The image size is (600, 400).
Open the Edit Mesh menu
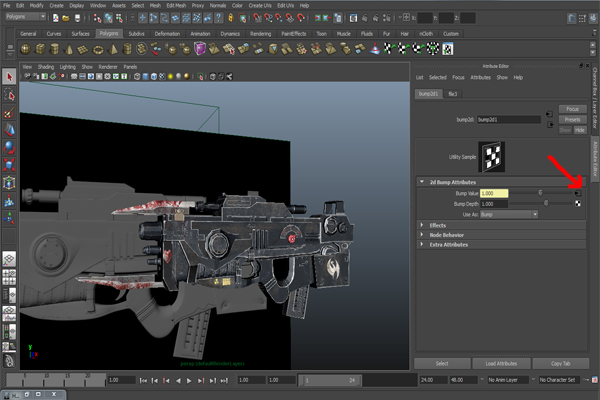[x=176, y=5]
